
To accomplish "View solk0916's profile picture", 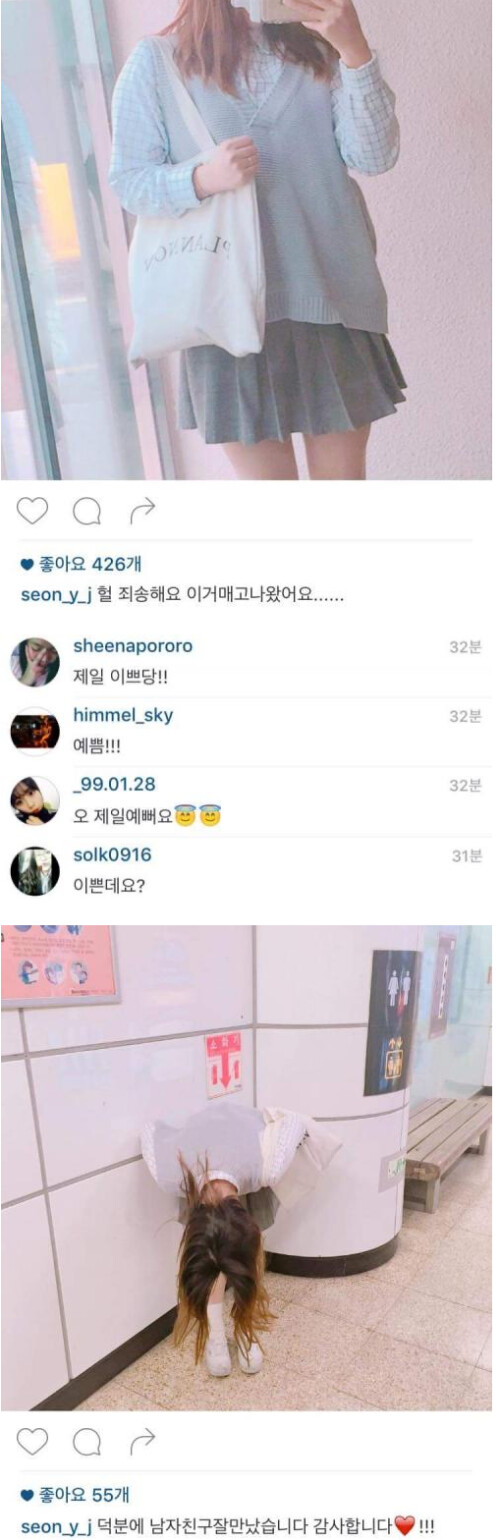I will click(35, 870).
